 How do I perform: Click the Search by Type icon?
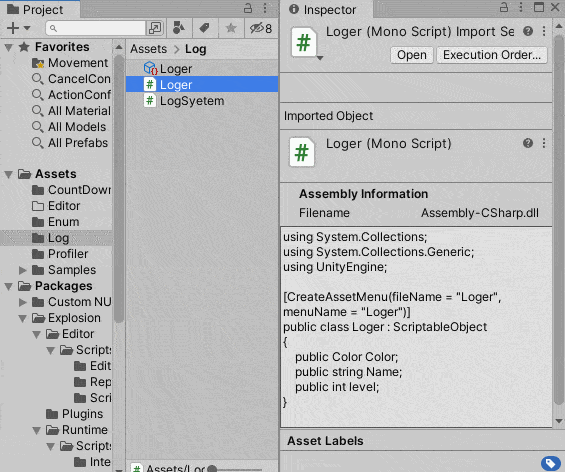coord(179,28)
